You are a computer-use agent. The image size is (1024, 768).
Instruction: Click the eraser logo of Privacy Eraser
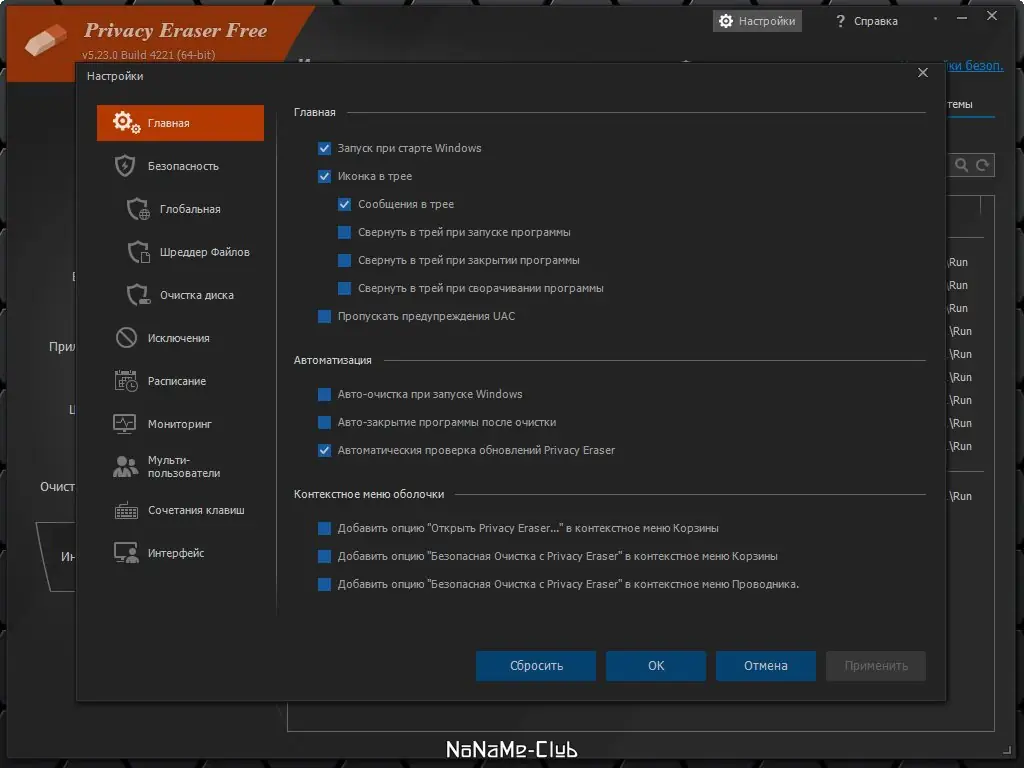click(x=46, y=39)
